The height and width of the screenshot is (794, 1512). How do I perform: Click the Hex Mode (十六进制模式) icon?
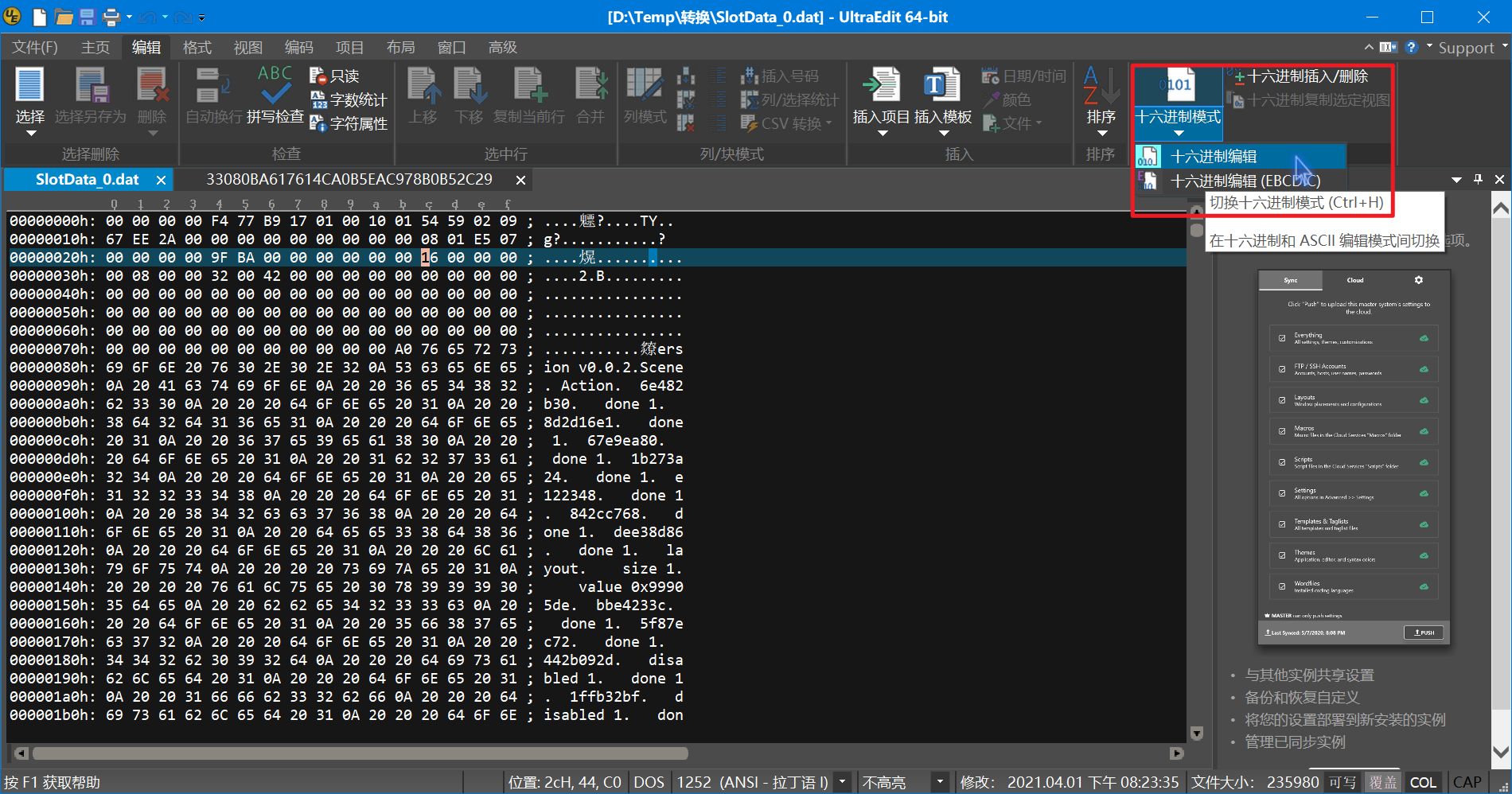(x=1178, y=86)
